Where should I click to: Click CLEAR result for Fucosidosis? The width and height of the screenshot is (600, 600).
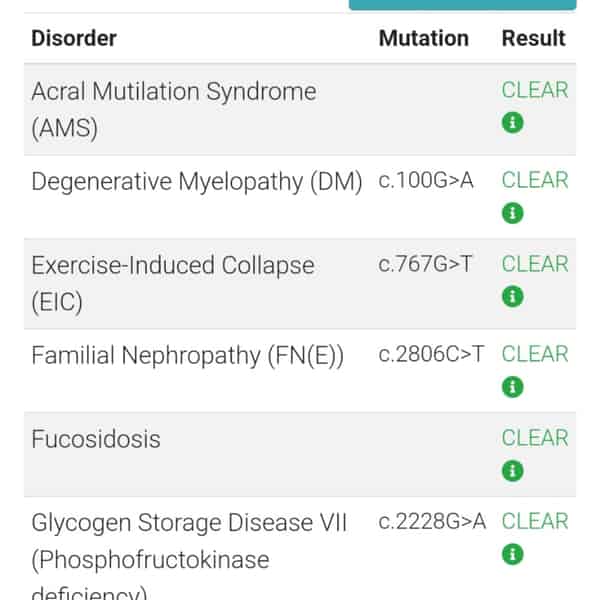coord(535,438)
